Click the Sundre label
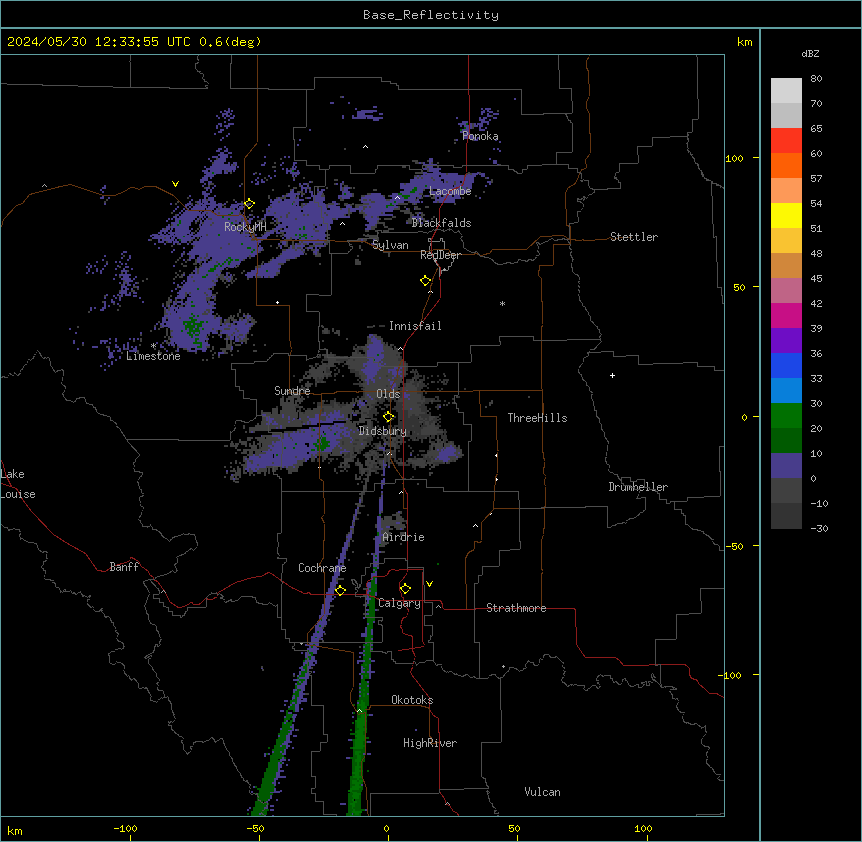862x842 pixels. point(292,391)
